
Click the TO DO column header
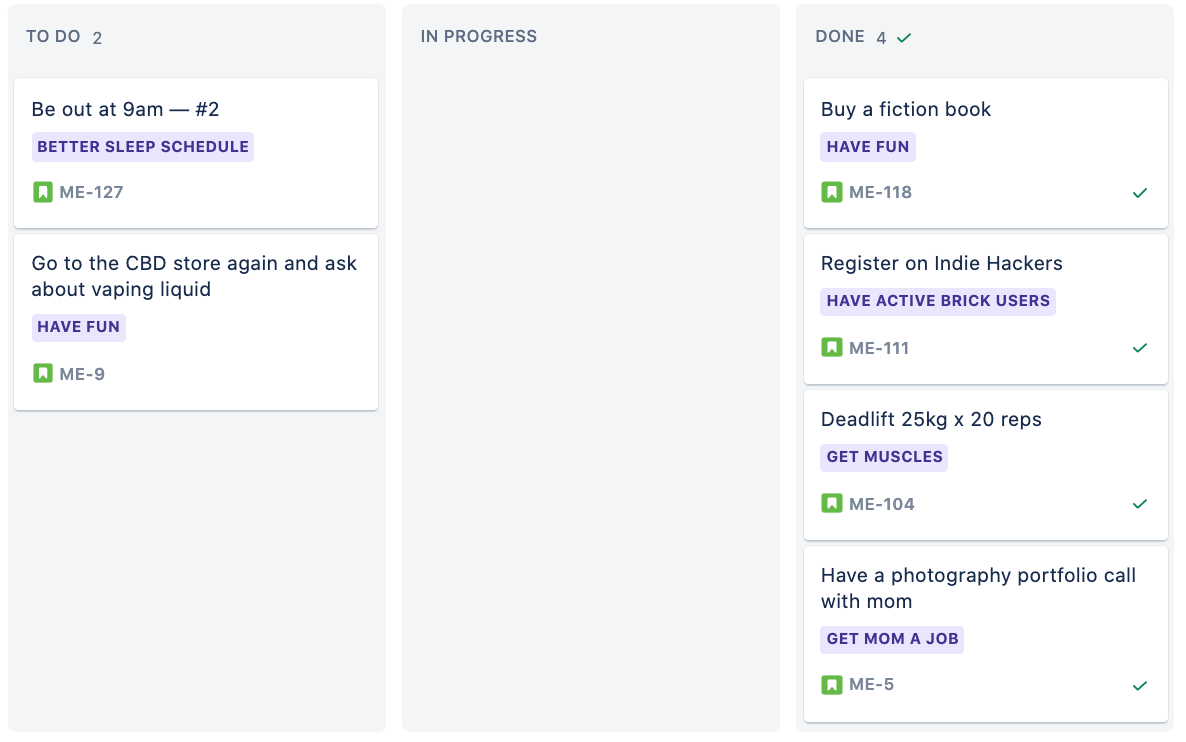click(53, 36)
